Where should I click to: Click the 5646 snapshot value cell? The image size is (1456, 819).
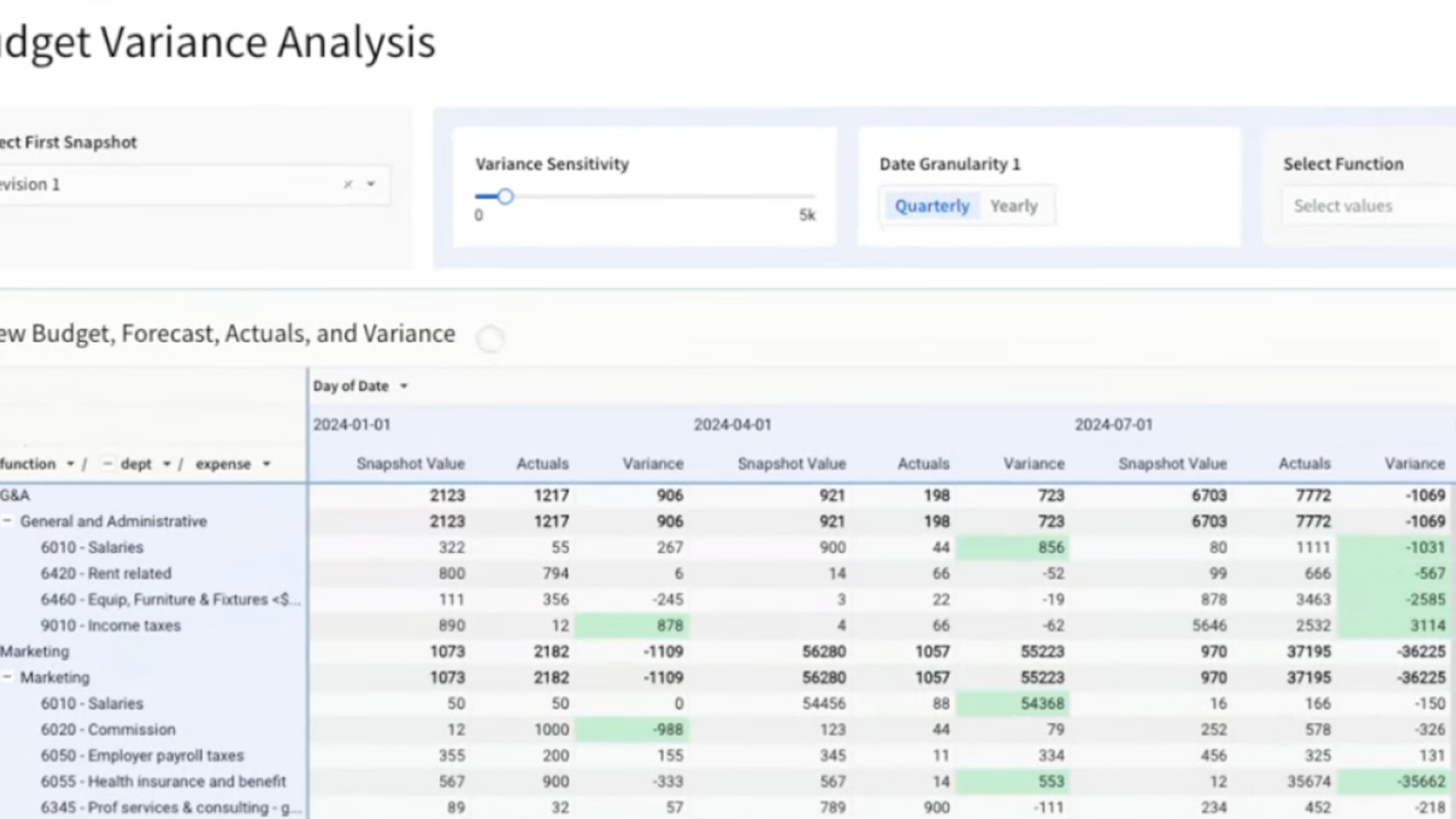tap(1209, 625)
